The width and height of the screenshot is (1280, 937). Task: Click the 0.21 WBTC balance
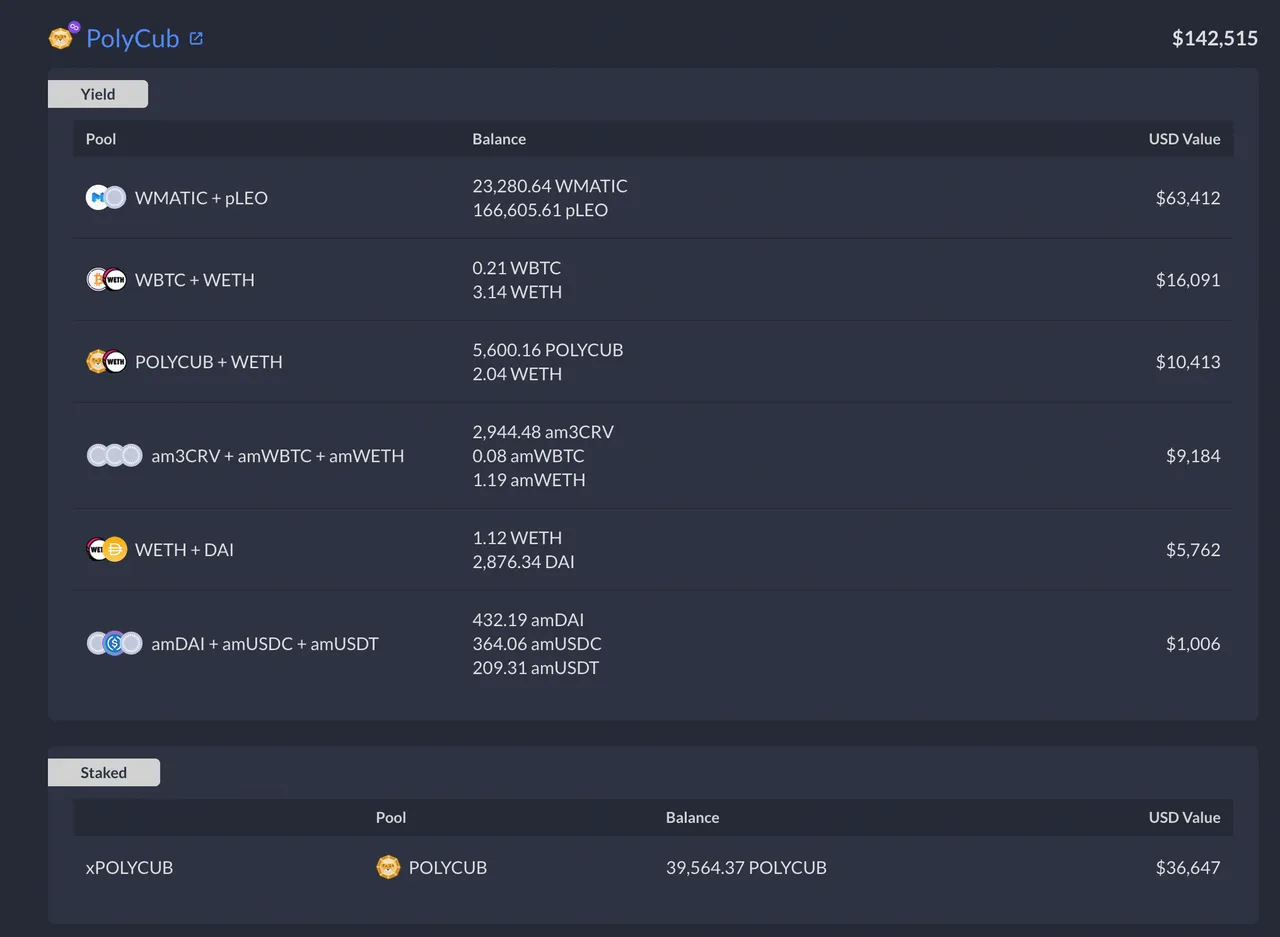pos(517,268)
